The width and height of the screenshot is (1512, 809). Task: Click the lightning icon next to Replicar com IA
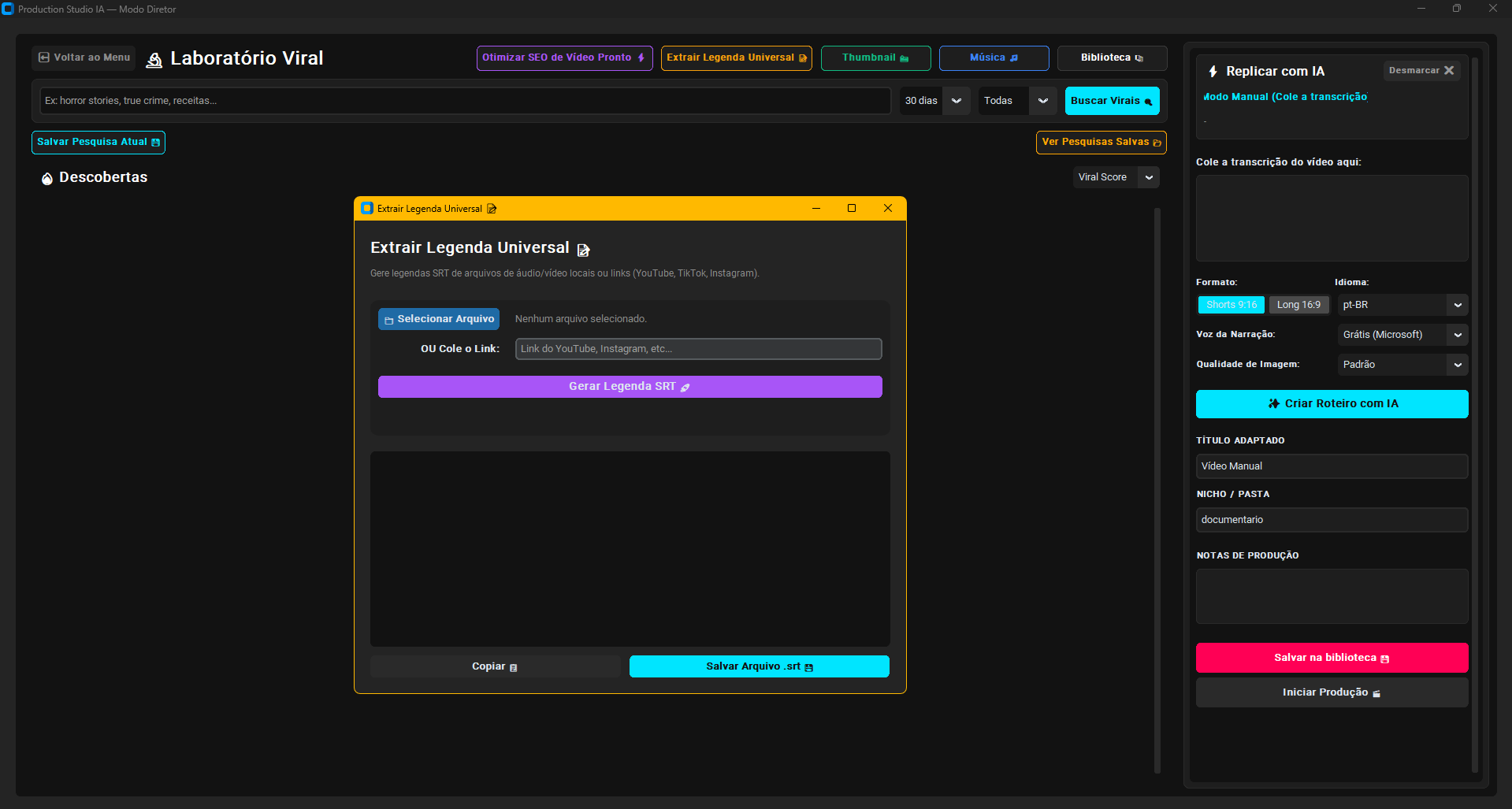tap(1213, 72)
